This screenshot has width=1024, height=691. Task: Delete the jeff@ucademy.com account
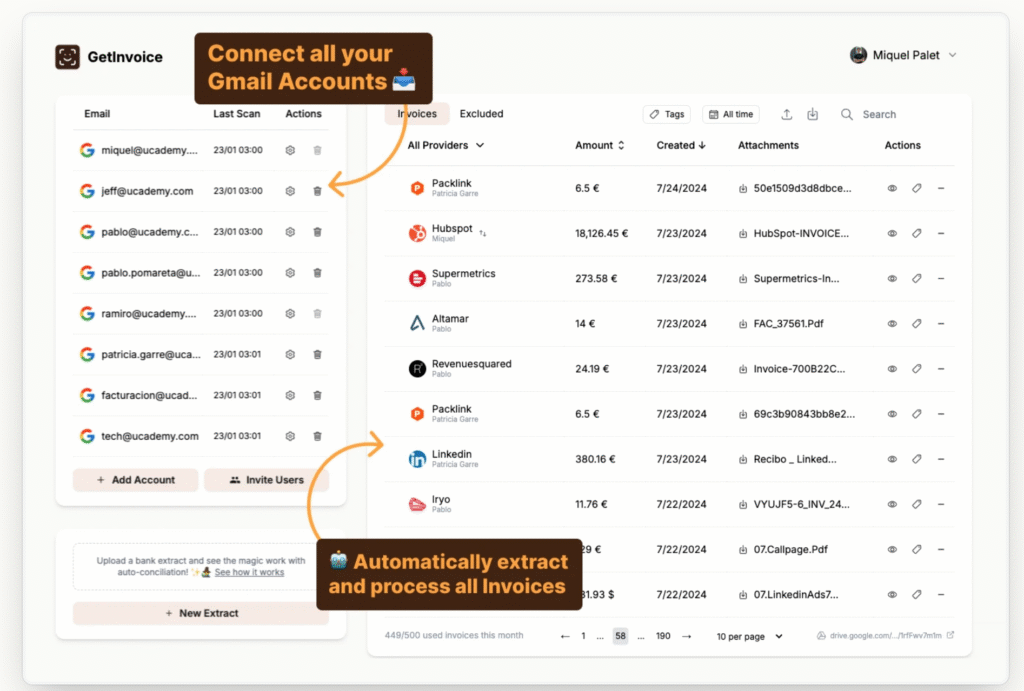coord(317,191)
